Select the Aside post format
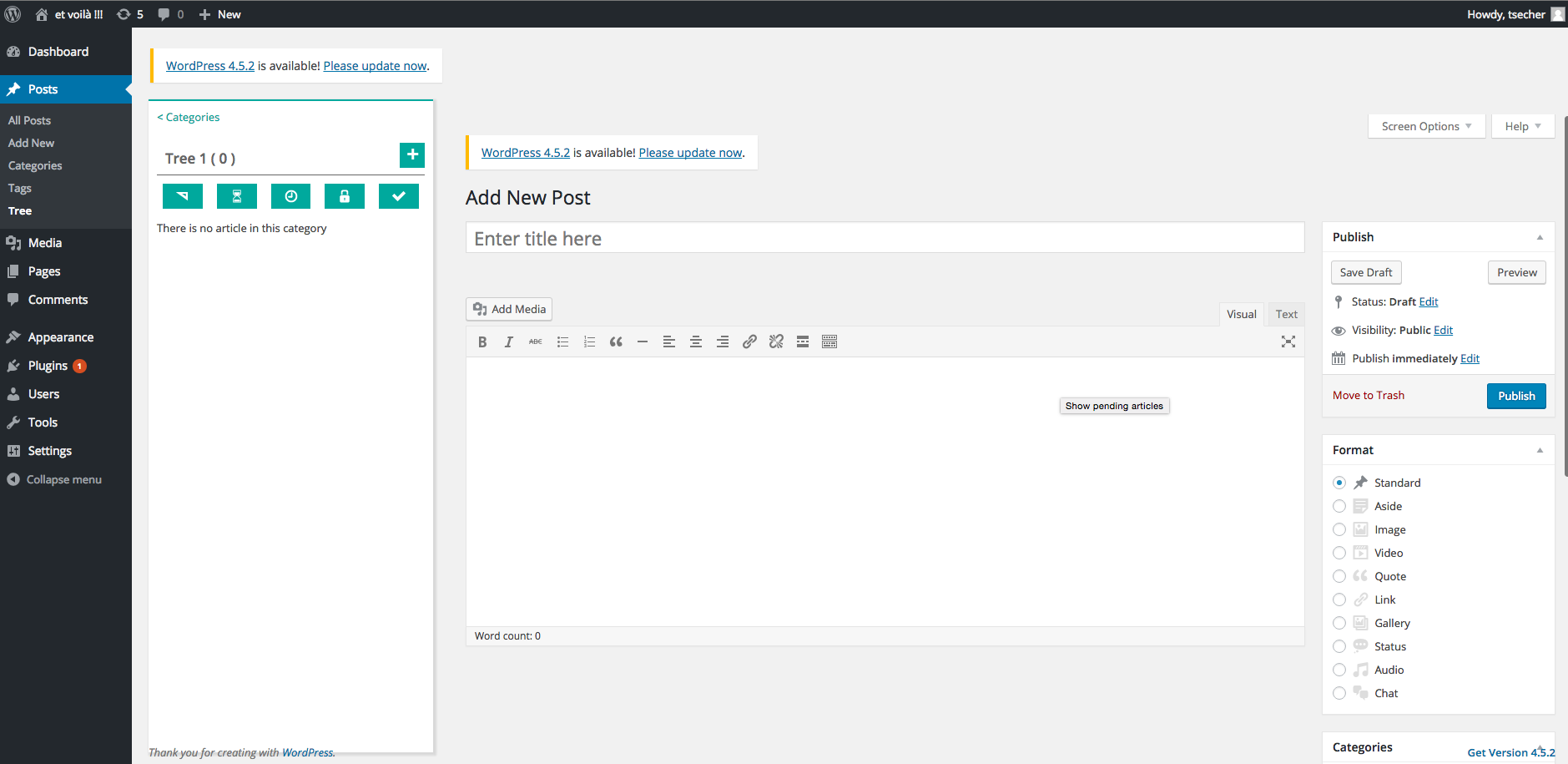1568x764 pixels. click(1339, 506)
